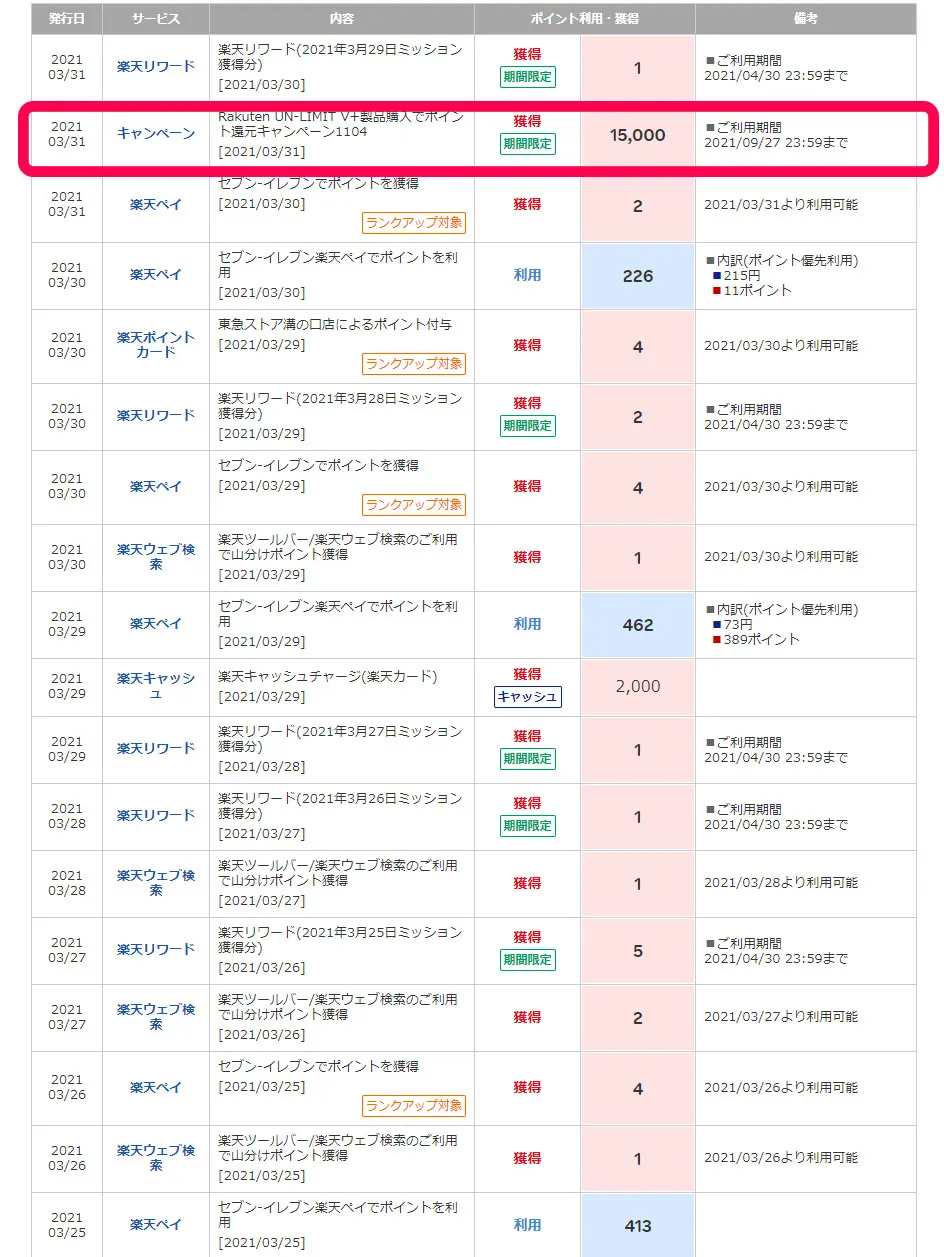
Task: Click ランクアップ対象 badge in 東急ストア row
Action: tap(414, 363)
